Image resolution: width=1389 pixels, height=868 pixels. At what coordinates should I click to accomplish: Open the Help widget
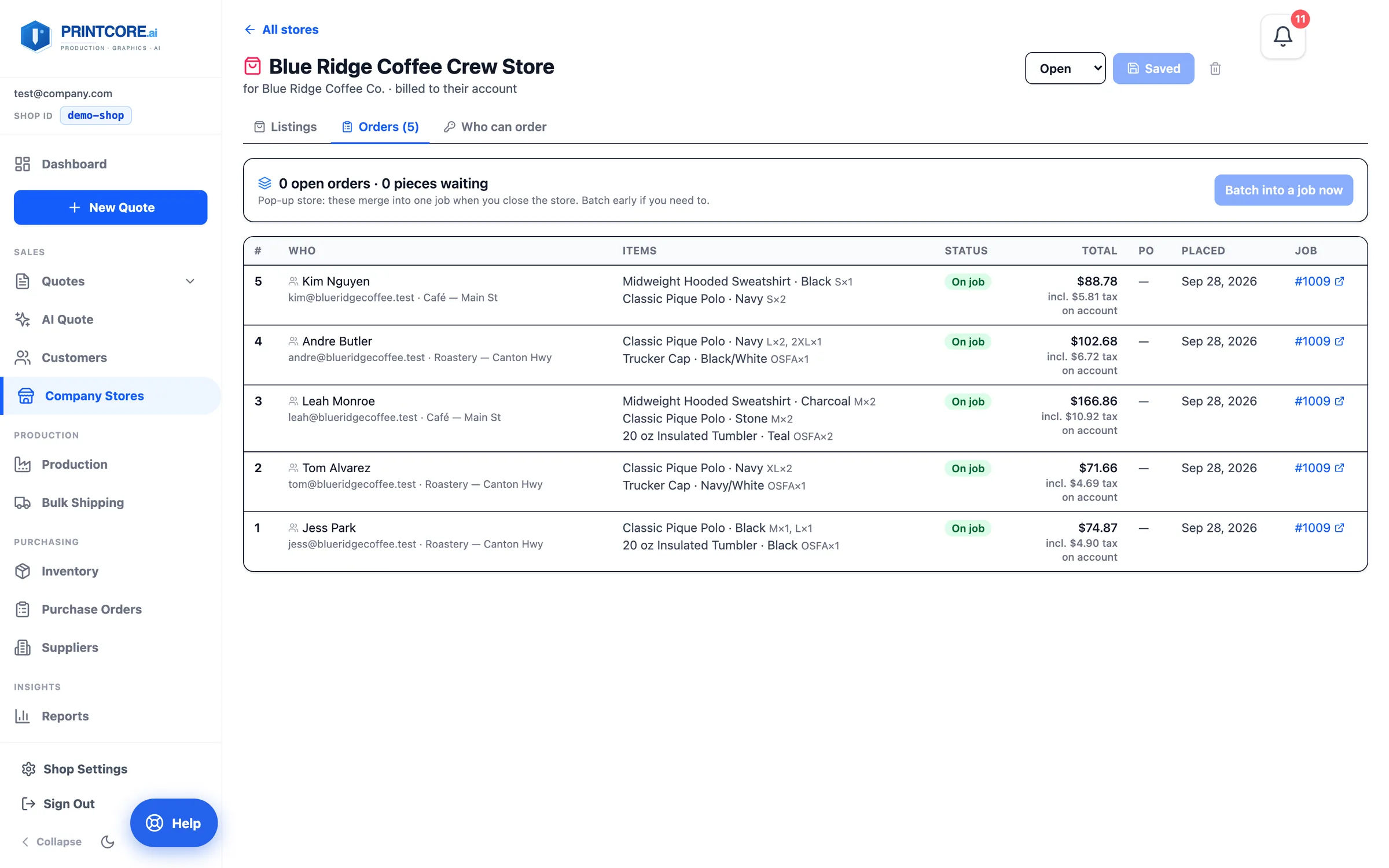(x=174, y=823)
